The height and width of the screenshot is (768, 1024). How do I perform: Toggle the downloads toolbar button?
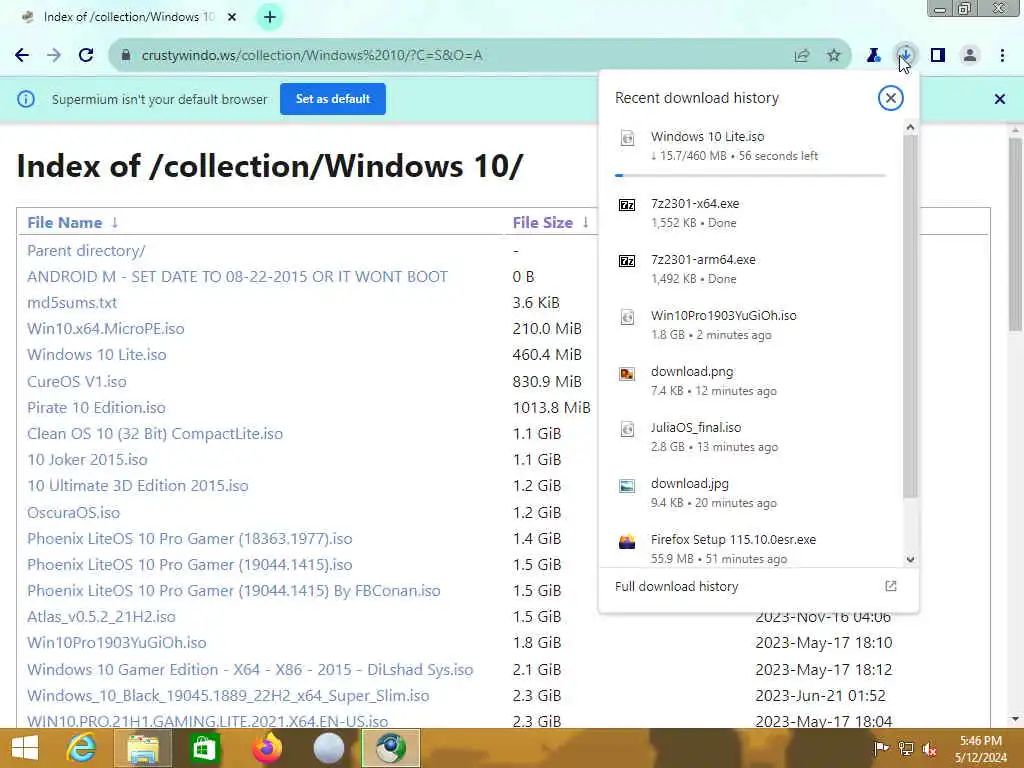905,55
